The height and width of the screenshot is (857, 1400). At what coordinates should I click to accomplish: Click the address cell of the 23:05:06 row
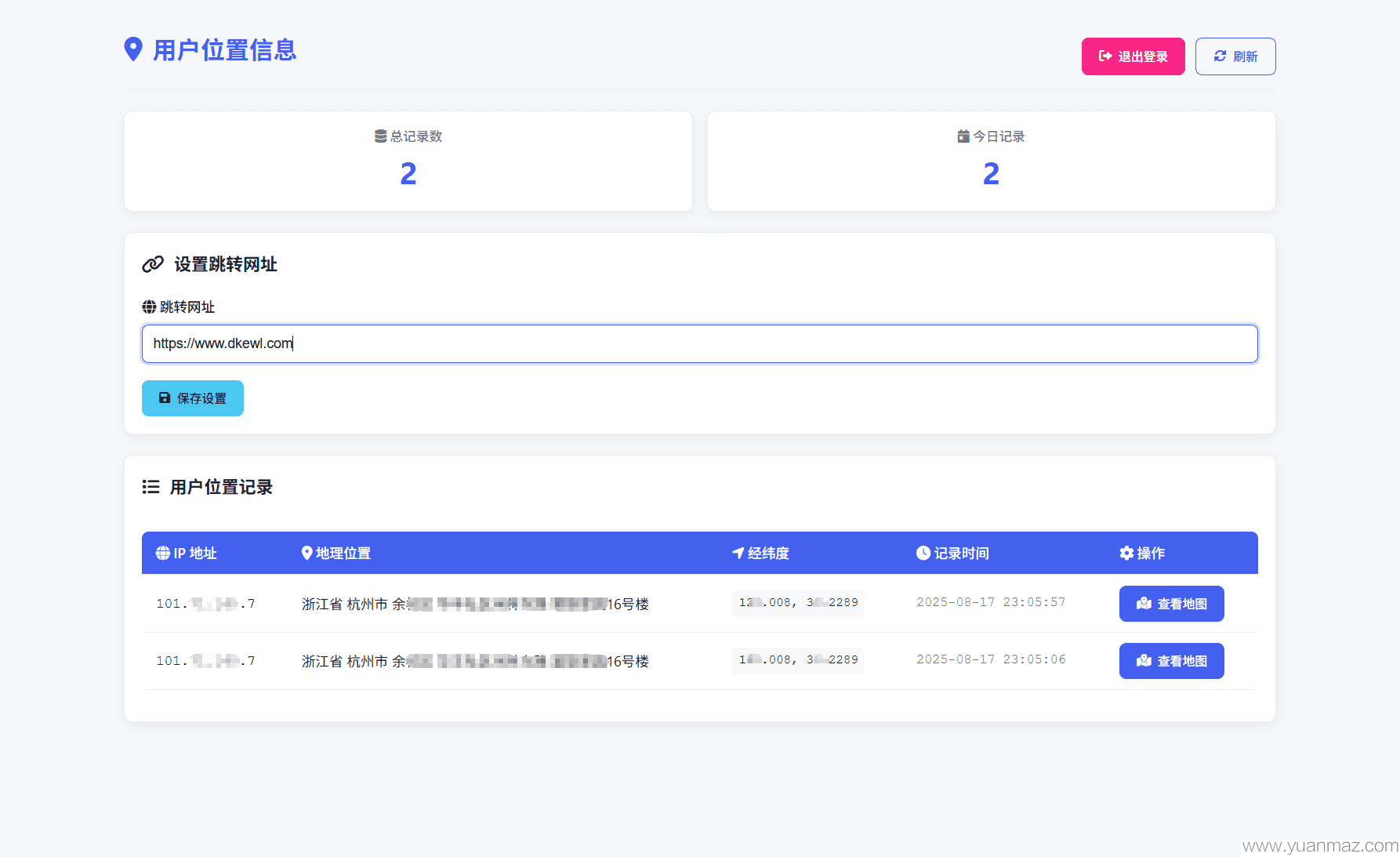tap(475, 661)
